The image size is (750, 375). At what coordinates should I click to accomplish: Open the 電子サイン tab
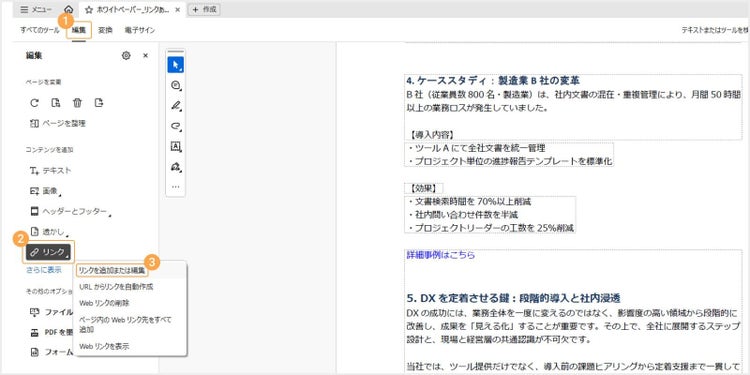(x=140, y=30)
